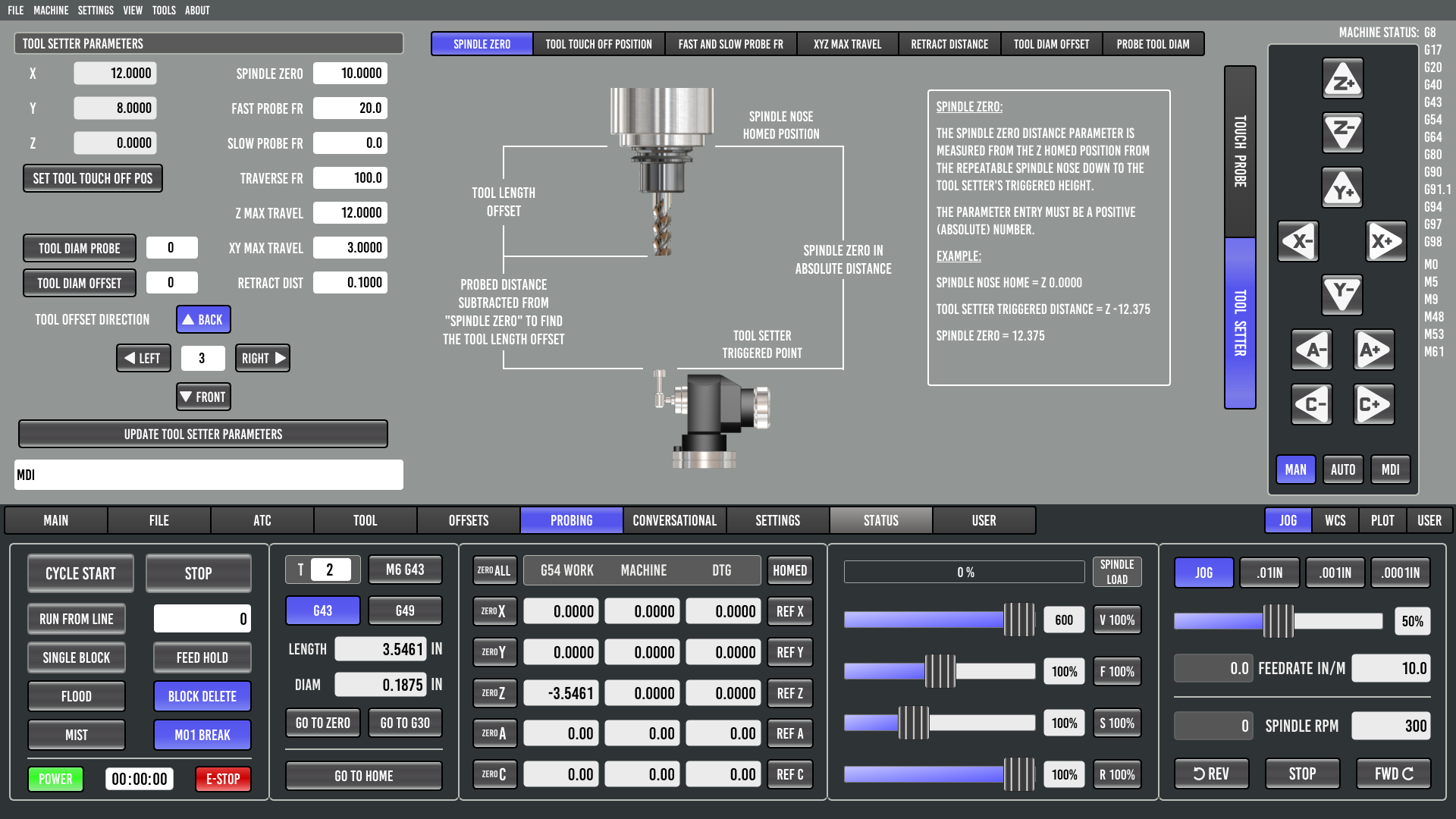Toggle G43 tool length compensation

pos(322,610)
